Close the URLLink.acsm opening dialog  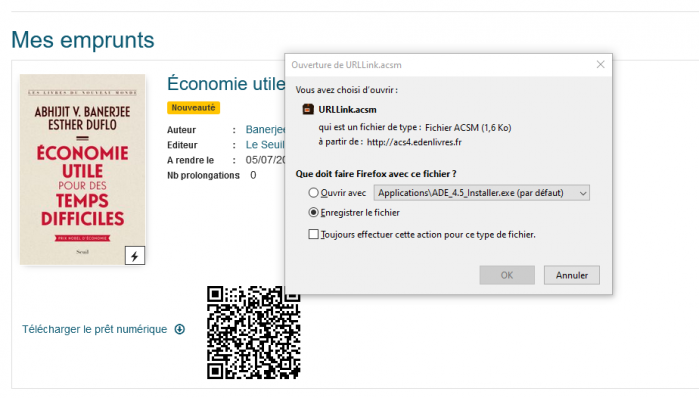(600, 65)
